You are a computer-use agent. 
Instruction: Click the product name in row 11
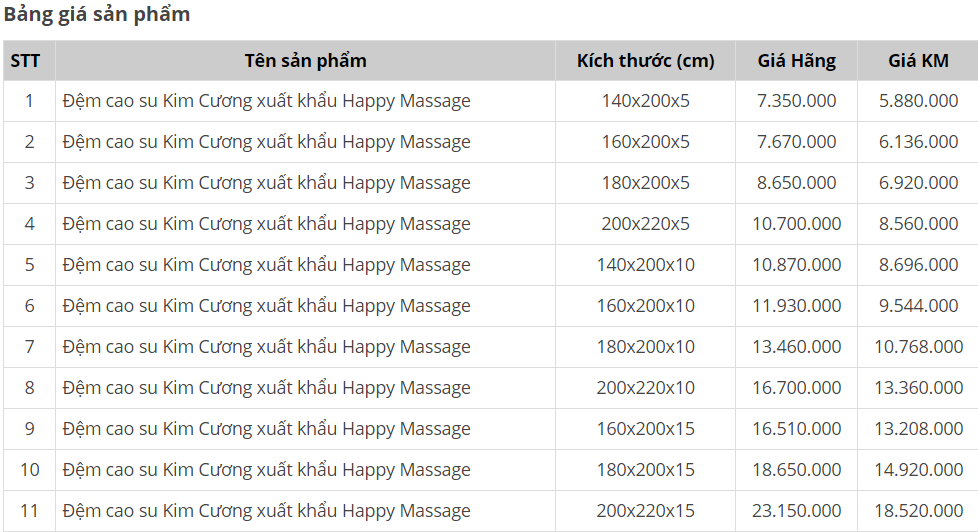pos(266,511)
